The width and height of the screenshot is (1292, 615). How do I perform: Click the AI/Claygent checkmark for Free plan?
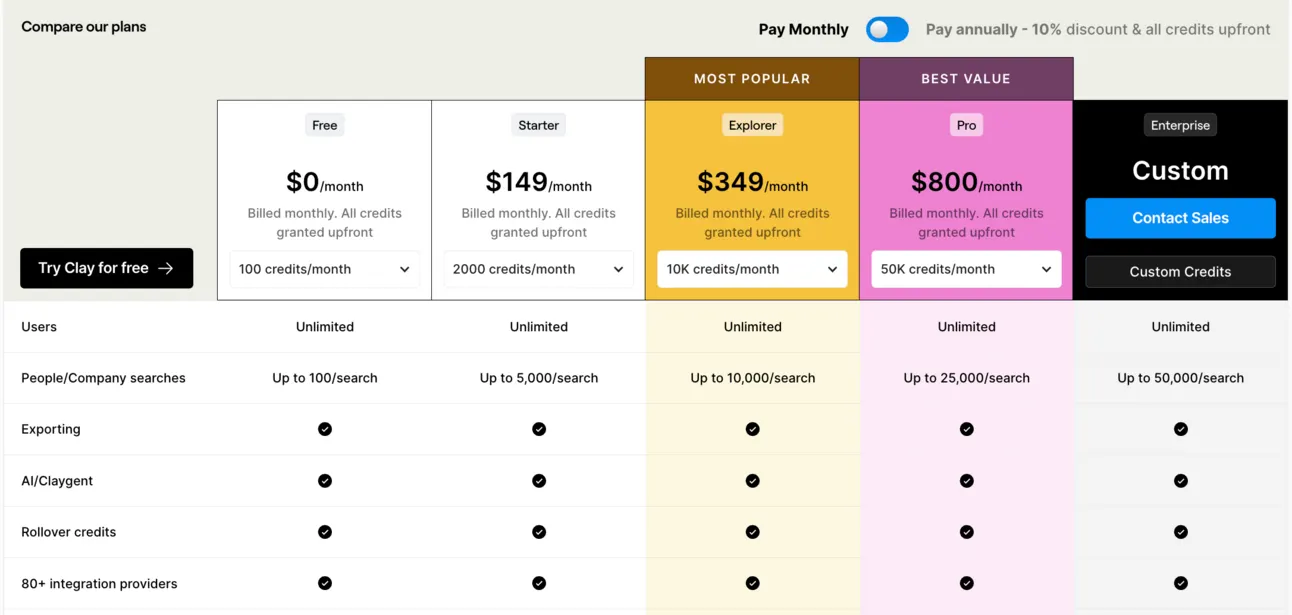pyautogui.click(x=325, y=481)
